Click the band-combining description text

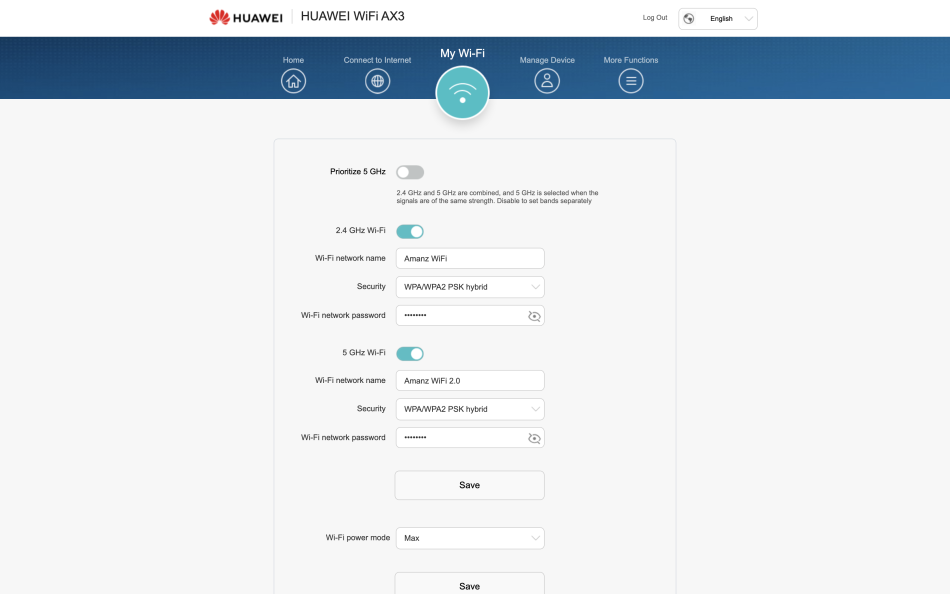click(x=497, y=197)
